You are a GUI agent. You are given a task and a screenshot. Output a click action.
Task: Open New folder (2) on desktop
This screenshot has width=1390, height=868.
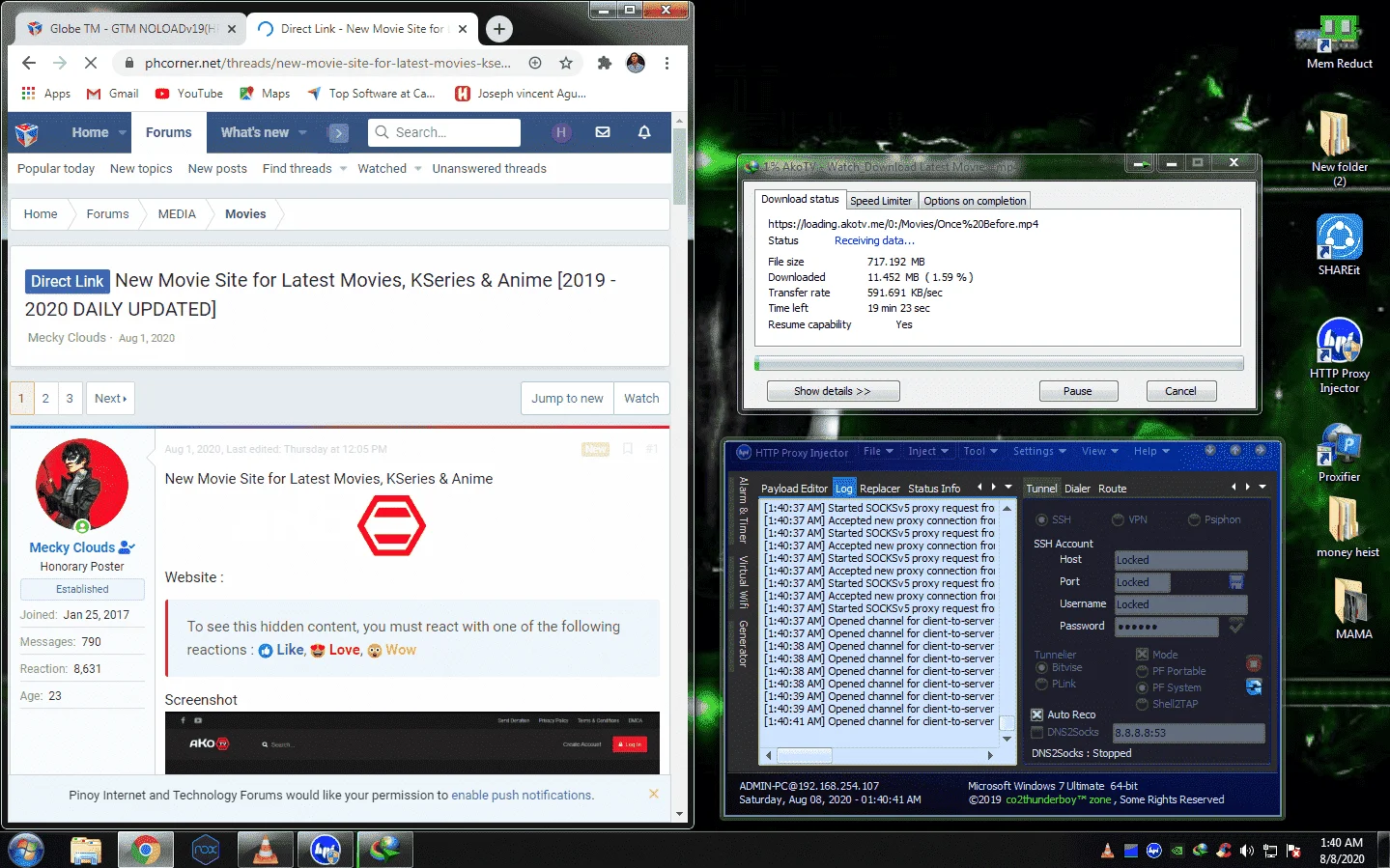pyautogui.click(x=1339, y=148)
